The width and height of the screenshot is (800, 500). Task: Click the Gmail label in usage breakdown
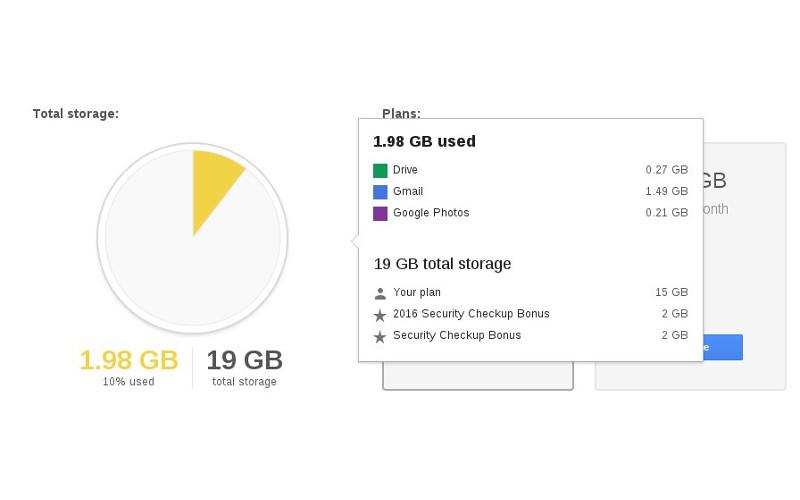(x=408, y=191)
